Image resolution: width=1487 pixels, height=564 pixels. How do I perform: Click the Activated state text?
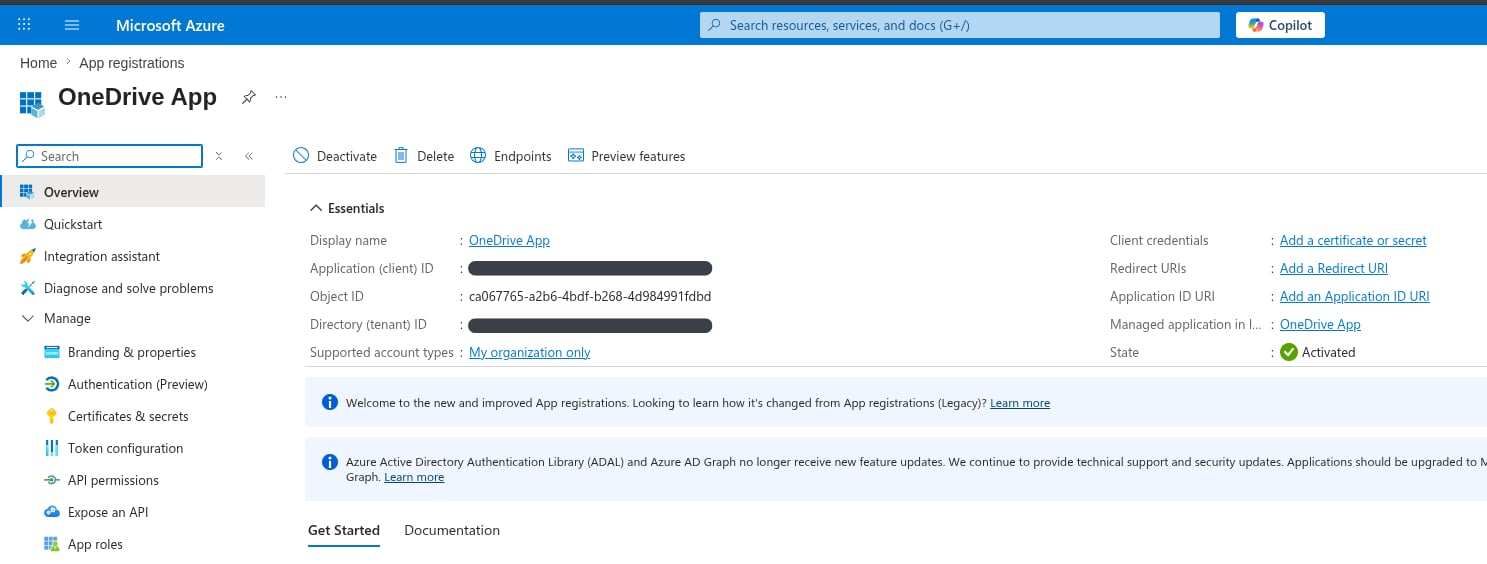tap(1329, 352)
